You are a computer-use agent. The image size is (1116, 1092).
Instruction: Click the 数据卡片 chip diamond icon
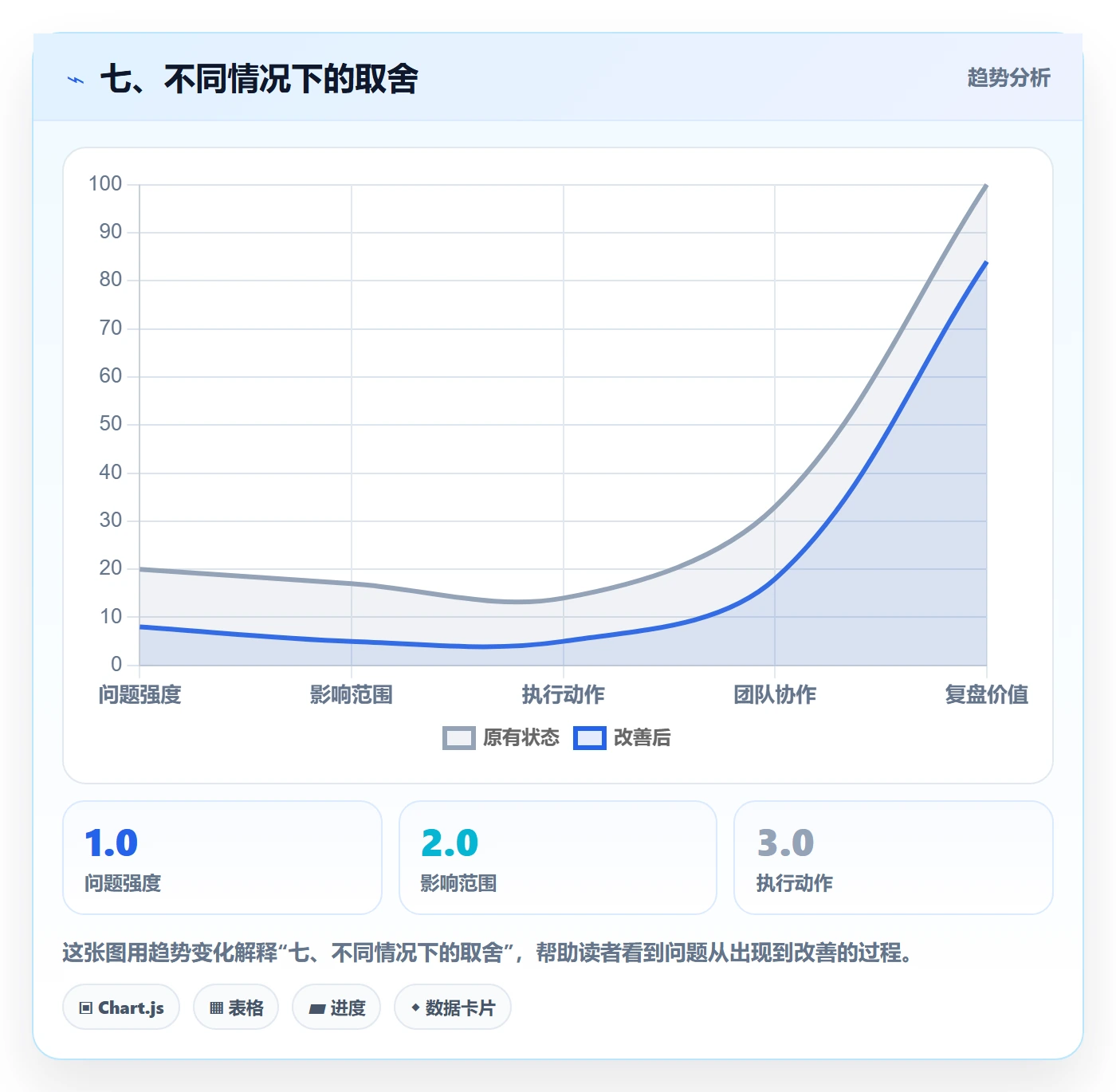415,1008
